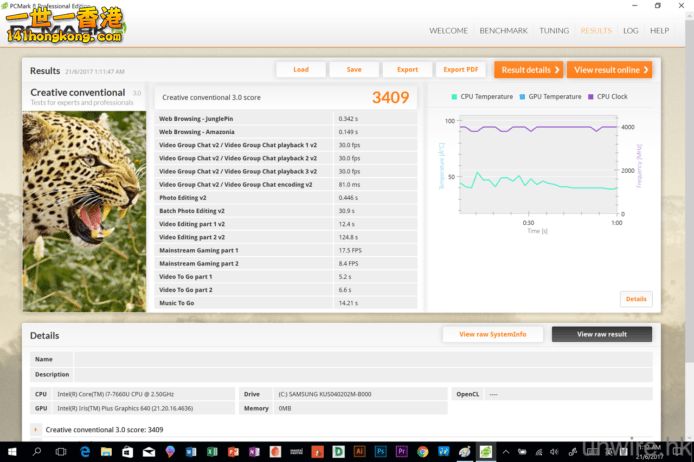
Task: Open Google Chrome from taskbar
Action: pyautogui.click(x=423, y=451)
